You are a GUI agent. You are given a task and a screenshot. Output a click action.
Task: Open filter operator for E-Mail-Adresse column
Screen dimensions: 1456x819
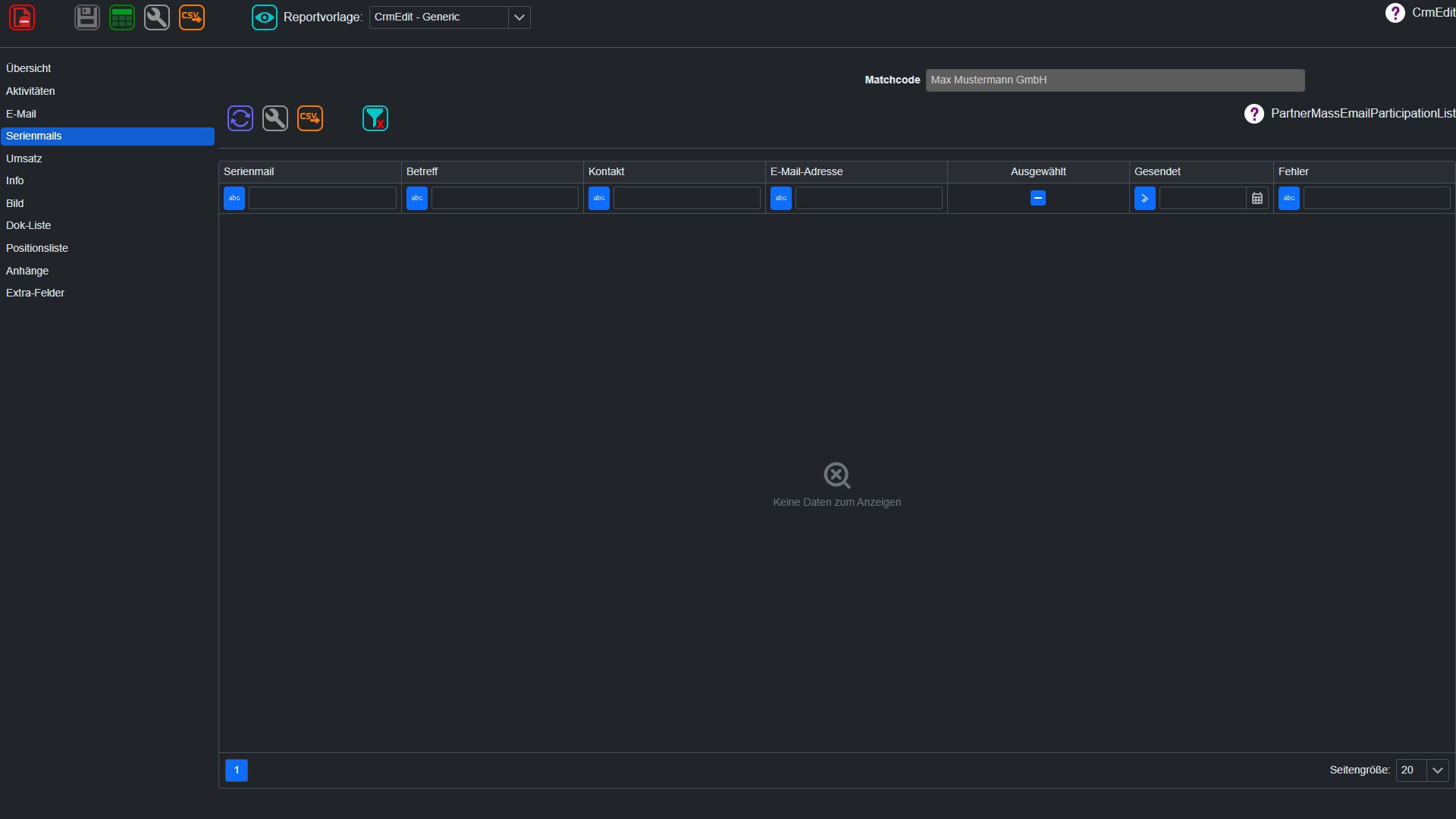[x=781, y=198]
